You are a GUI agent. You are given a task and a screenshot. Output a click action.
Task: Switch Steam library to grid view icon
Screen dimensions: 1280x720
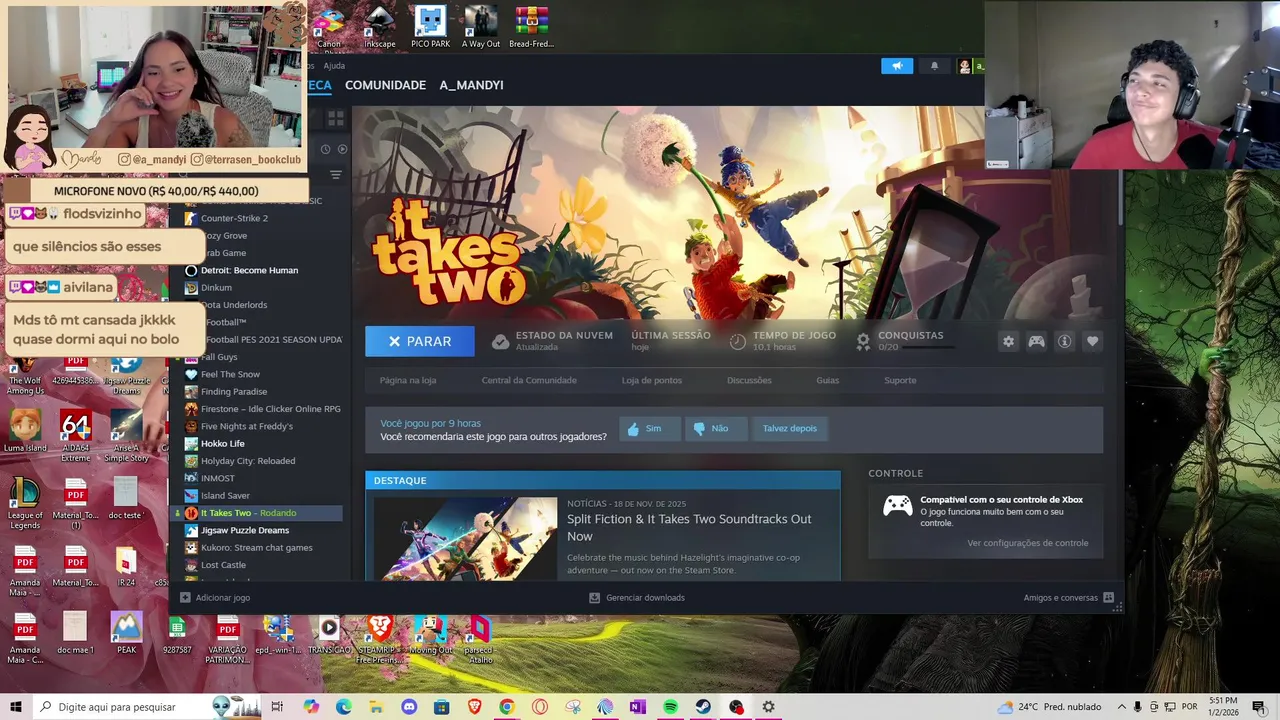coord(335,118)
